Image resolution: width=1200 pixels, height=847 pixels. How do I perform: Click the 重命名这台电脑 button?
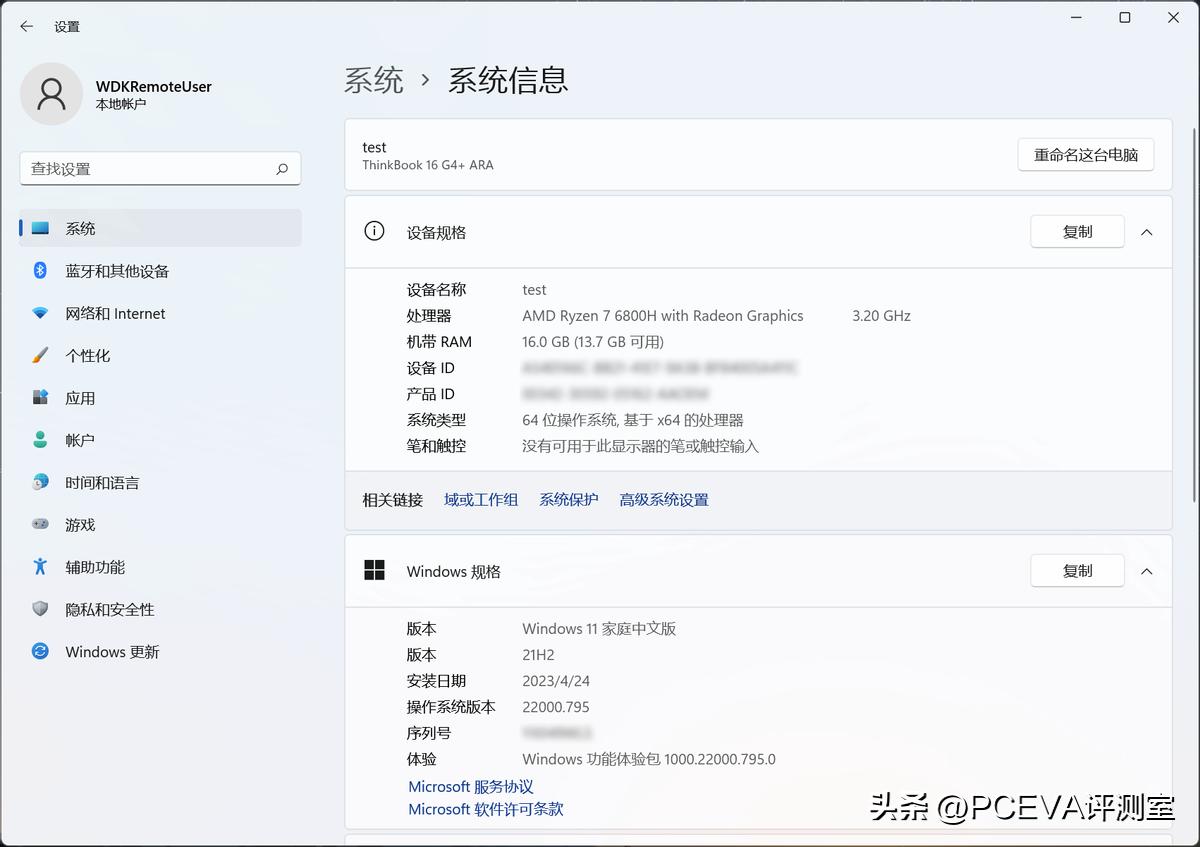point(1086,154)
